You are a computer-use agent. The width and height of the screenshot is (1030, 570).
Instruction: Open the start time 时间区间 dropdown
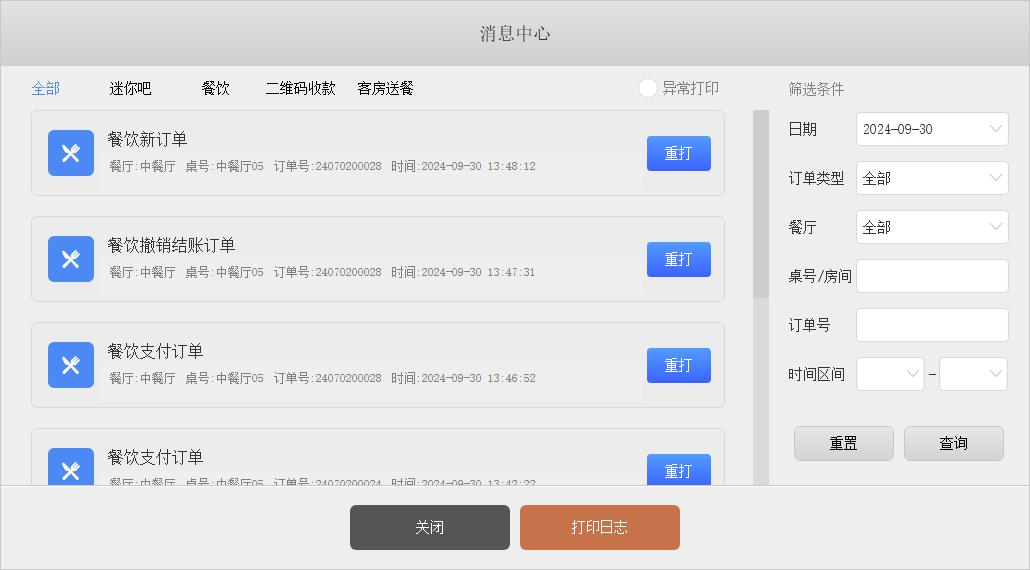pos(890,374)
